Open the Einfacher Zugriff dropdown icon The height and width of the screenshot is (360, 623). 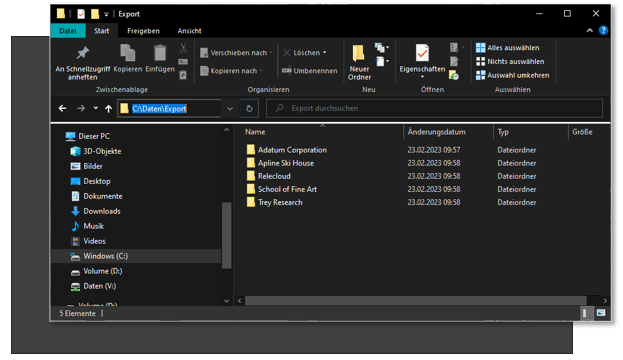(382, 61)
